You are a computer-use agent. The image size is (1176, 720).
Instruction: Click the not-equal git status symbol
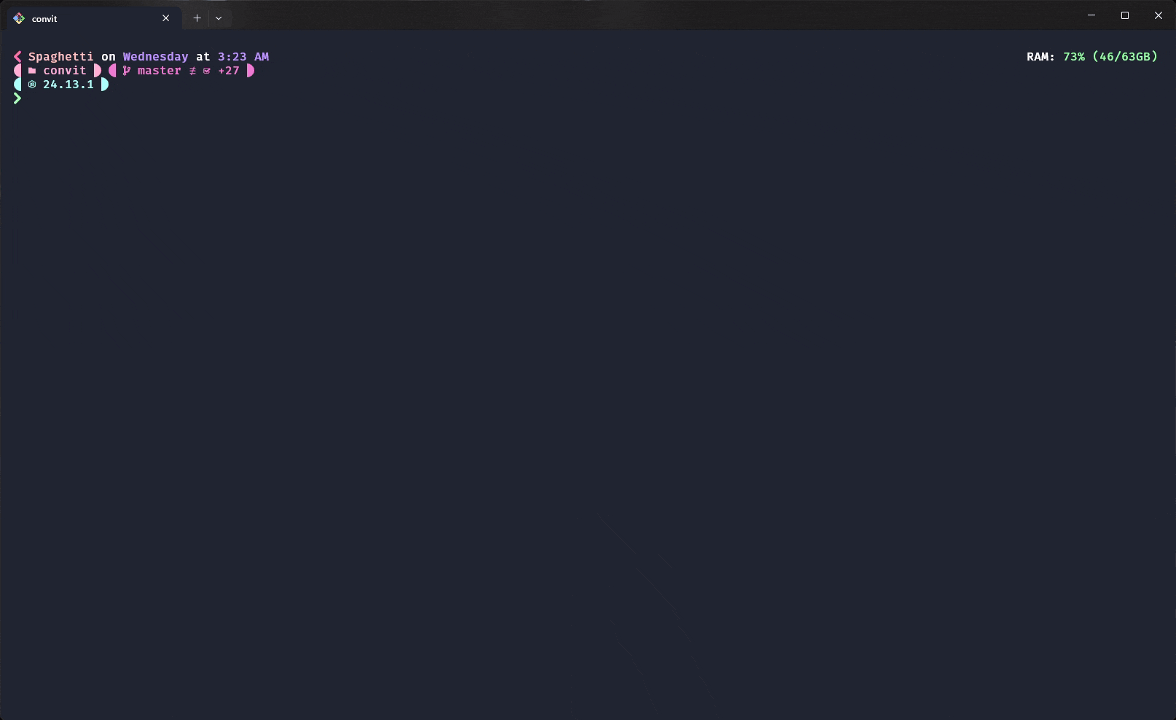(x=193, y=70)
